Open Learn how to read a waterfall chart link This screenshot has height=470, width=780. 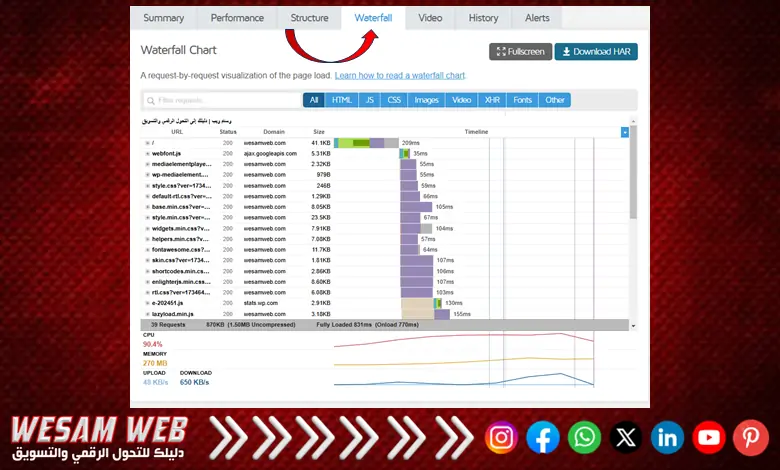tap(400, 76)
